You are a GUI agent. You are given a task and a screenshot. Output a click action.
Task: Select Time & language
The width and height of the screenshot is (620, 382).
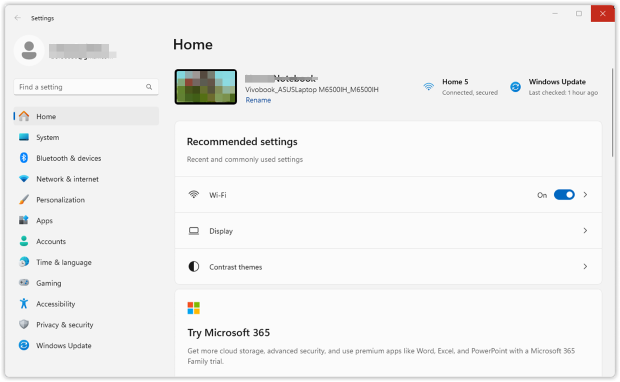pyautogui.click(x=86, y=262)
